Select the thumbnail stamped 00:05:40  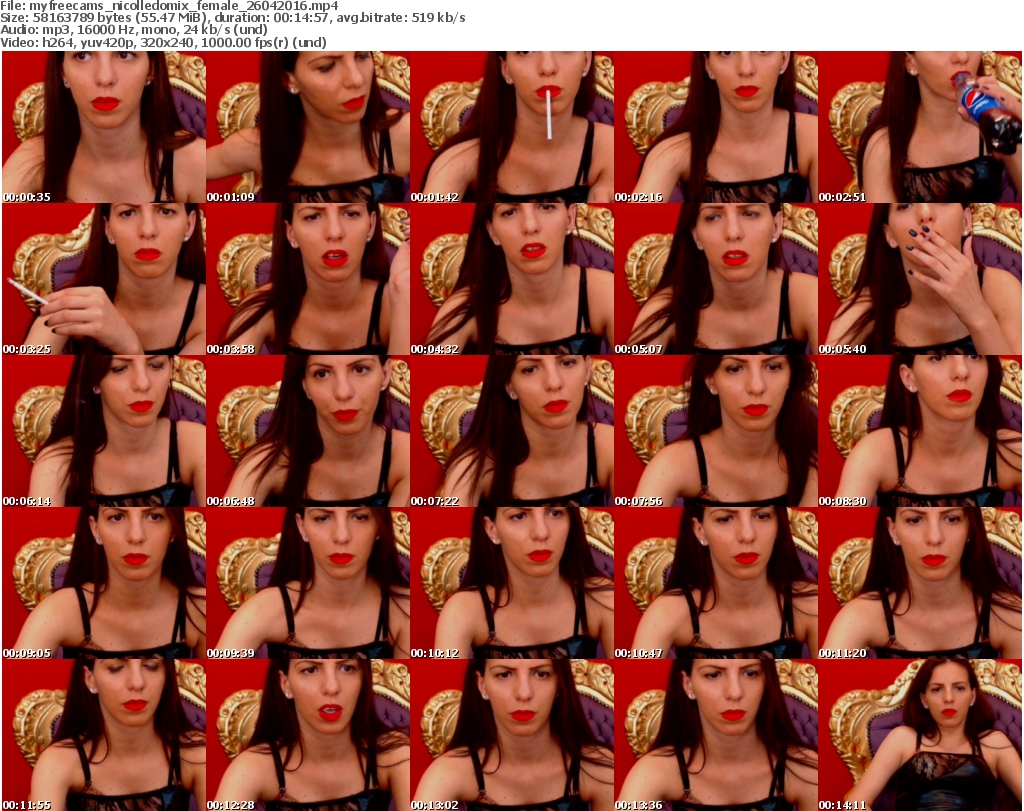tap(920, 279)
